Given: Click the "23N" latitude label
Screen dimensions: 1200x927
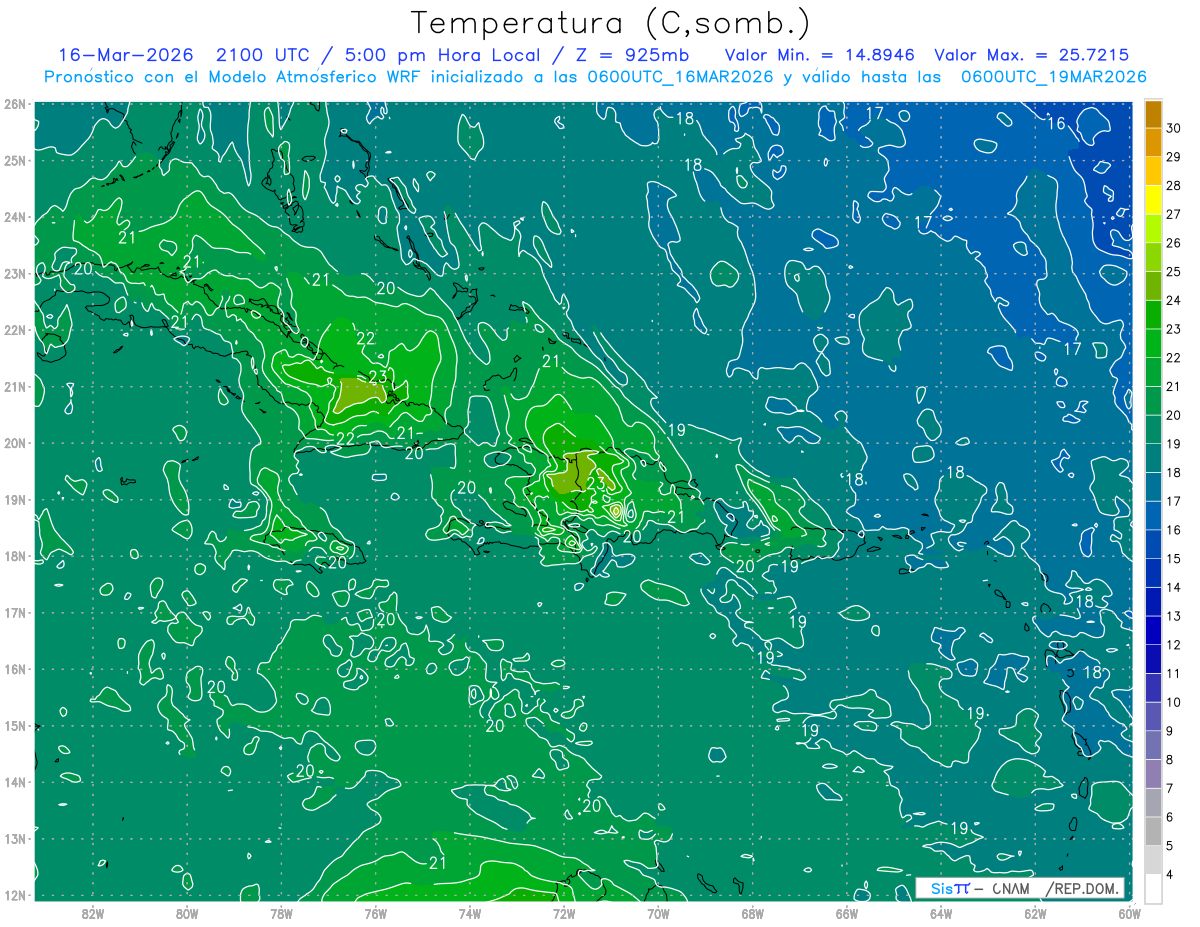Looking at the screenshot, I should (x=15, y=273).
